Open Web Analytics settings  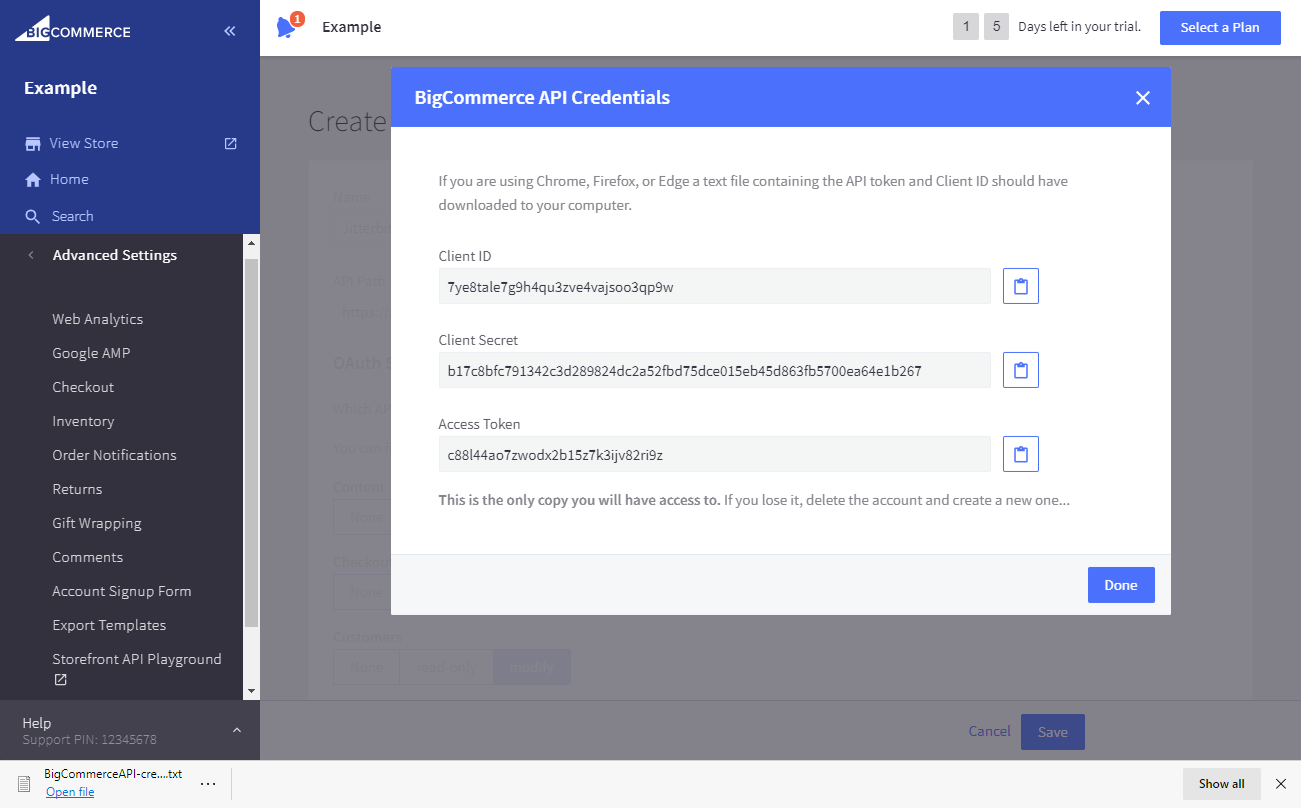[x=97, y=319]
